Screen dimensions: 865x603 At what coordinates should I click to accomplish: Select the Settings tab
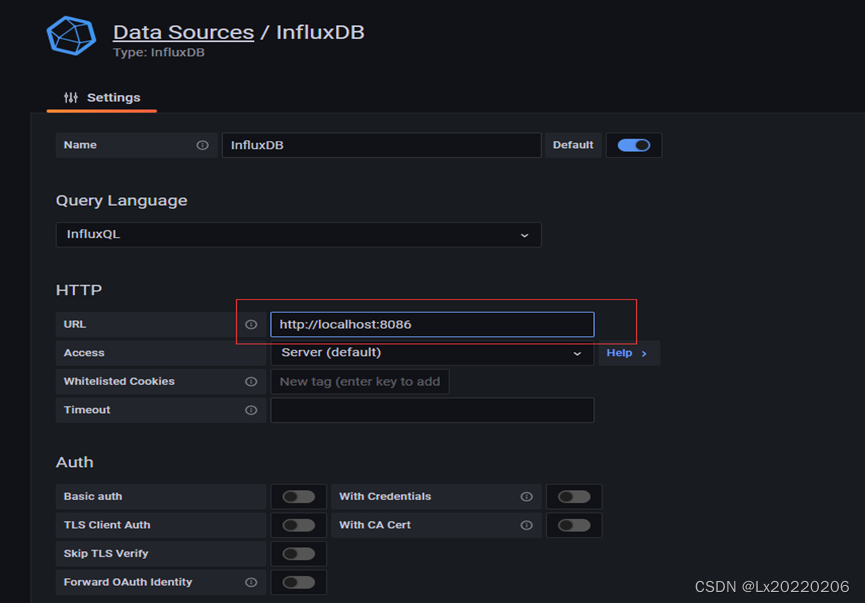click(102, 98)
